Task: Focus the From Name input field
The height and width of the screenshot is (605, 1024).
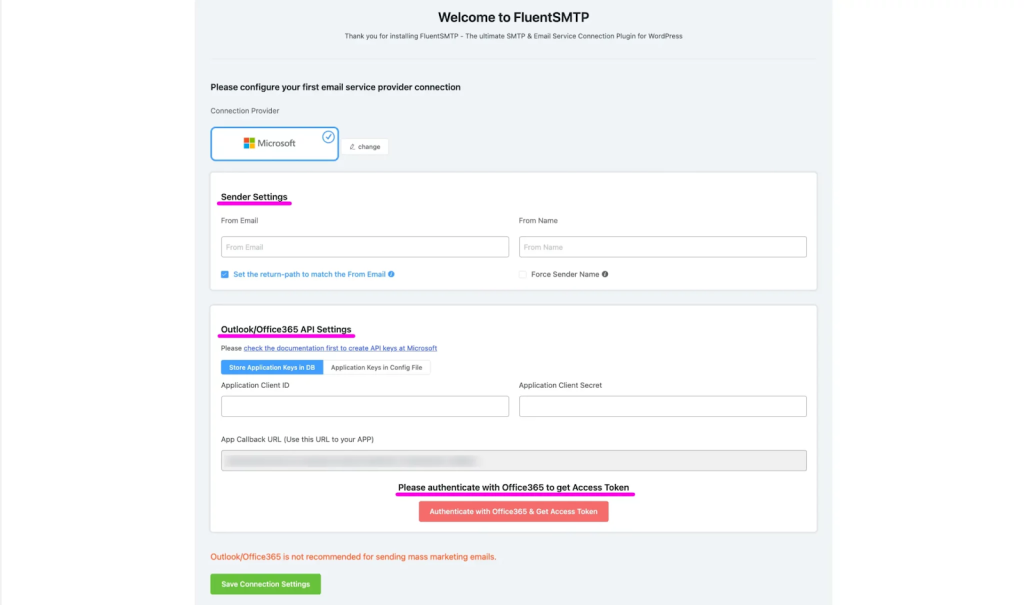Action: 662,247
